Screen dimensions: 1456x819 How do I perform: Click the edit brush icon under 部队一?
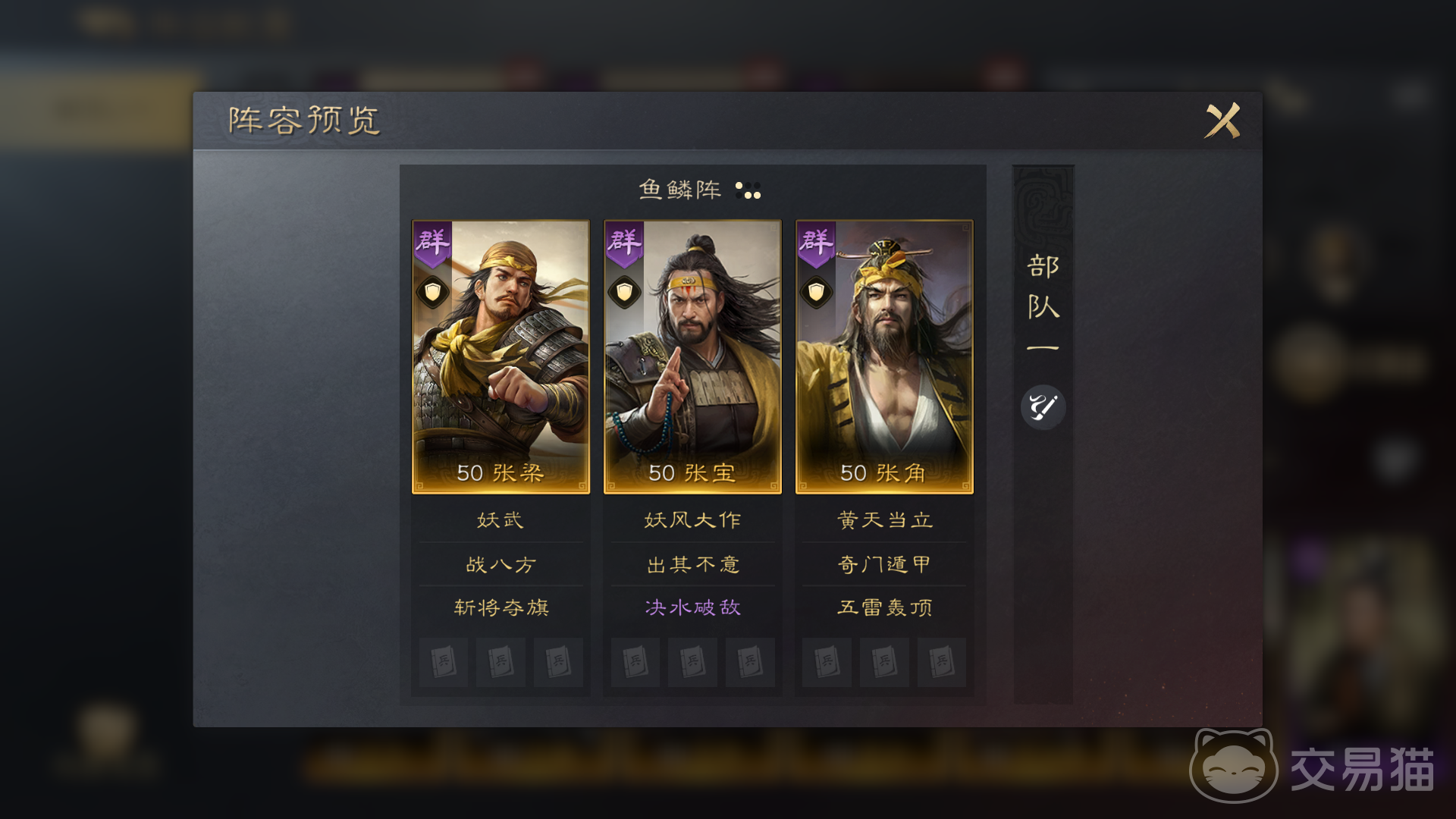click(x=1043, y=407)
